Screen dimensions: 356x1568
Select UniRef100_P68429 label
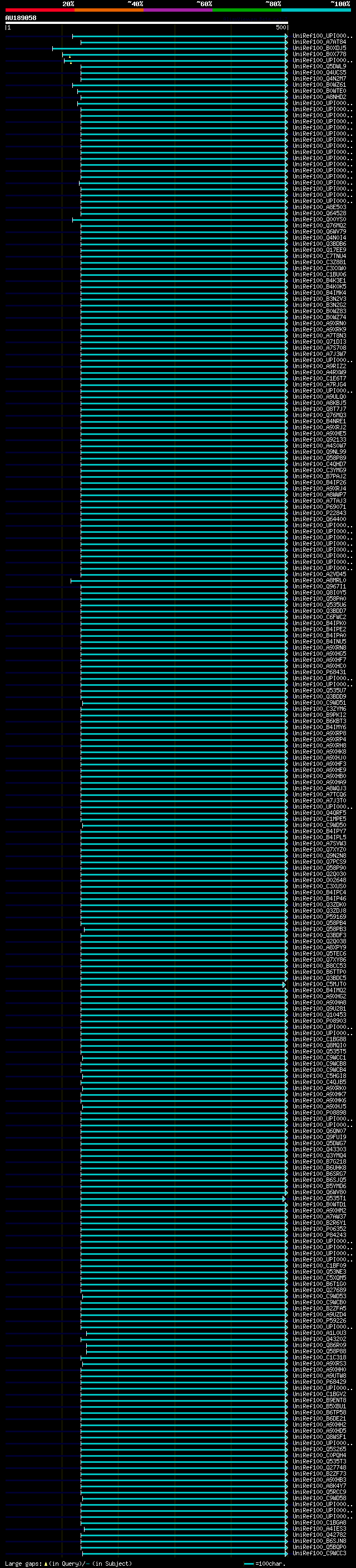point(319,1382)
